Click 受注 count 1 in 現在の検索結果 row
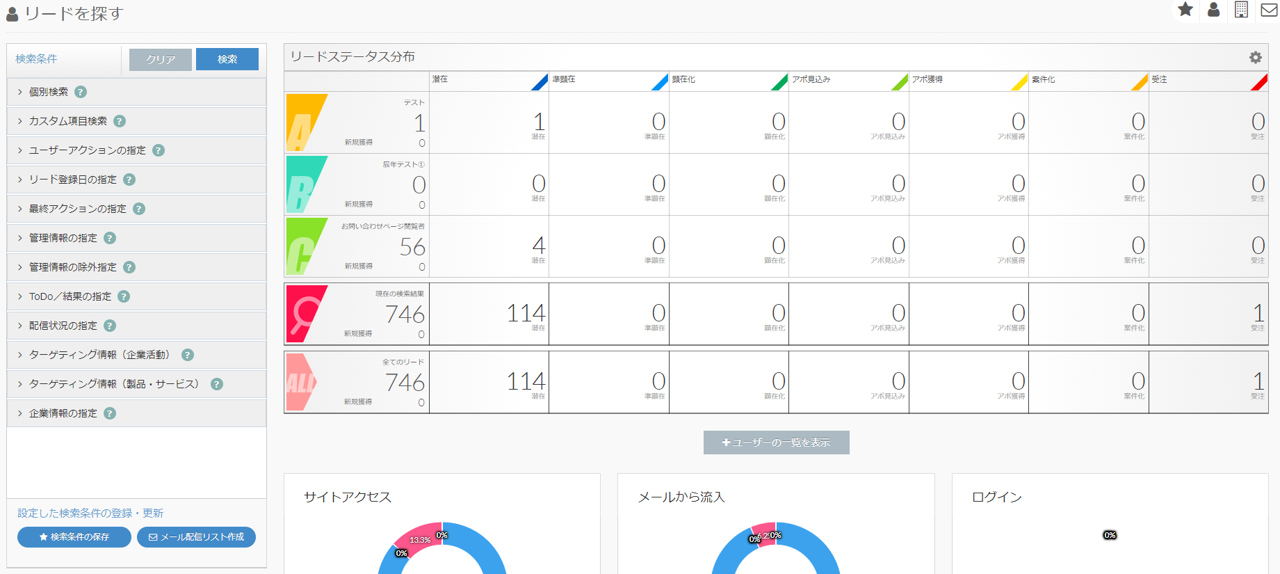 click(1259, 313)
